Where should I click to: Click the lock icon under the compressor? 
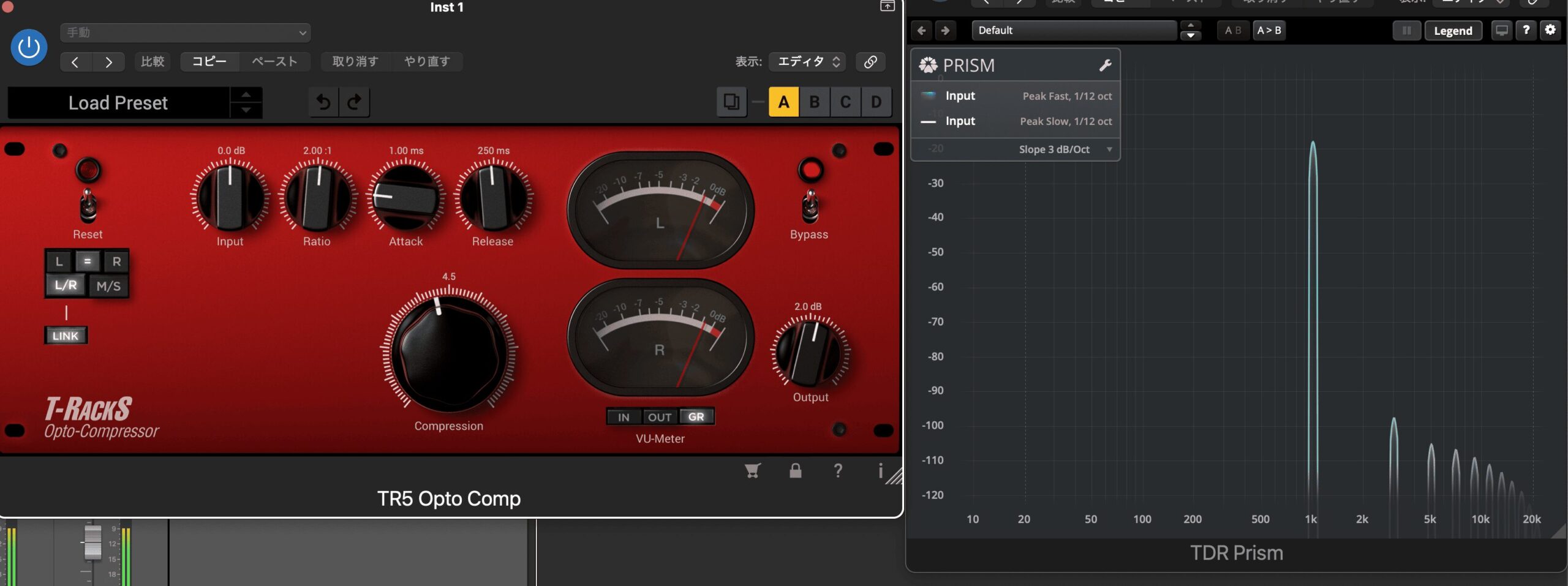point(795,470)
